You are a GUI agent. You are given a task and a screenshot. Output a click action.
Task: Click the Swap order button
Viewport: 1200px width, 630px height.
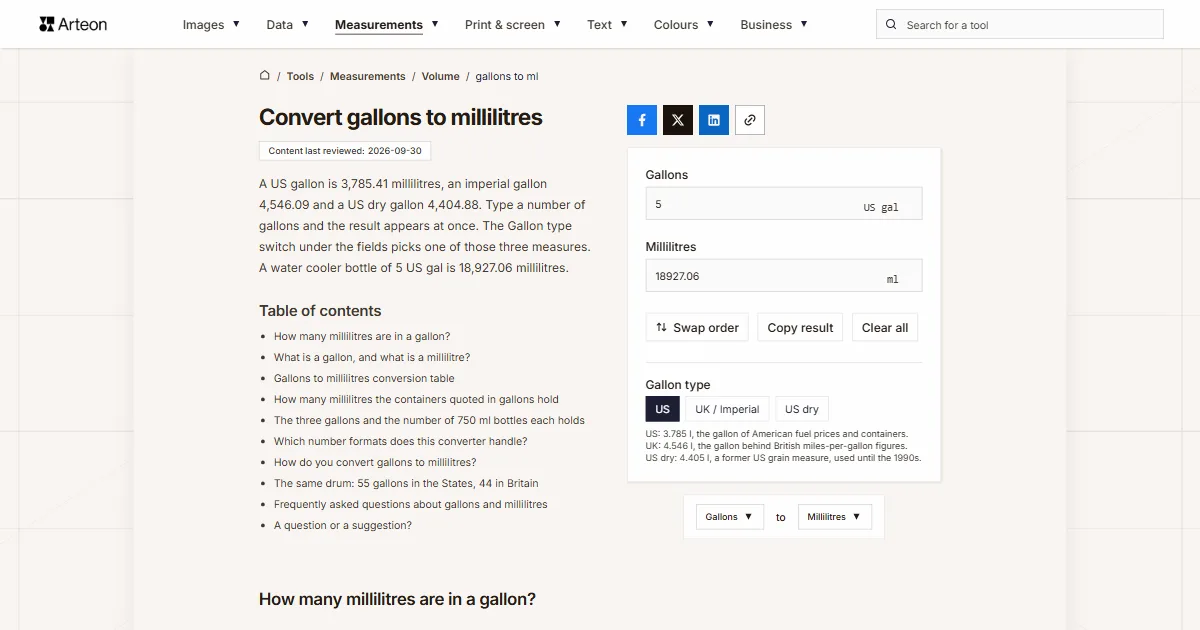pos(697,327)
